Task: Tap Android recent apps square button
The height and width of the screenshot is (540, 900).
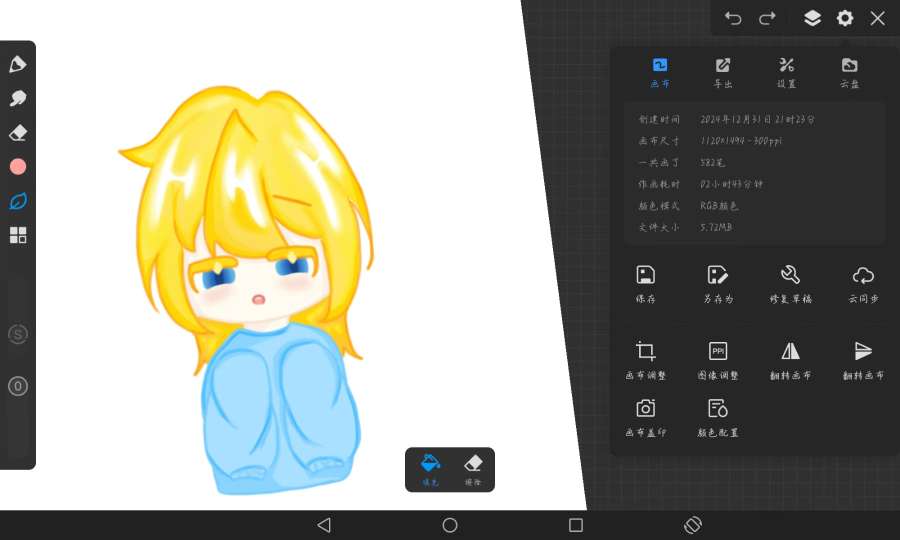Action: click(x=576, y=525)
